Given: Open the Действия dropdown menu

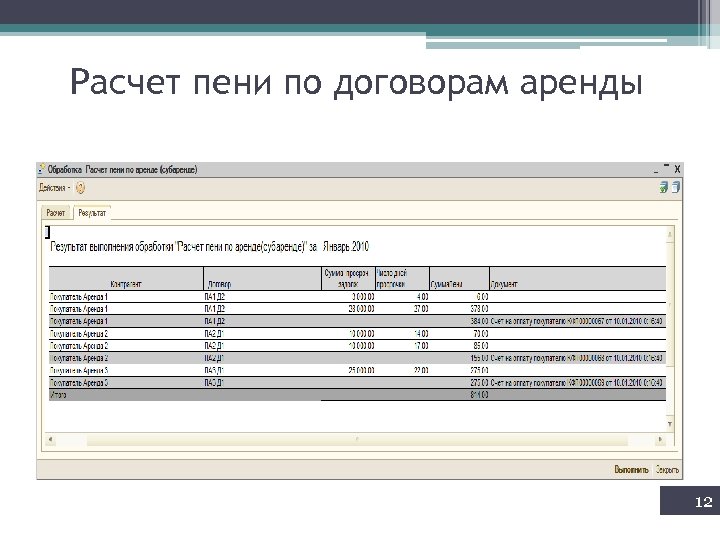Looking at the screenshot, I should pyautogui.click(x=55, y=188).
